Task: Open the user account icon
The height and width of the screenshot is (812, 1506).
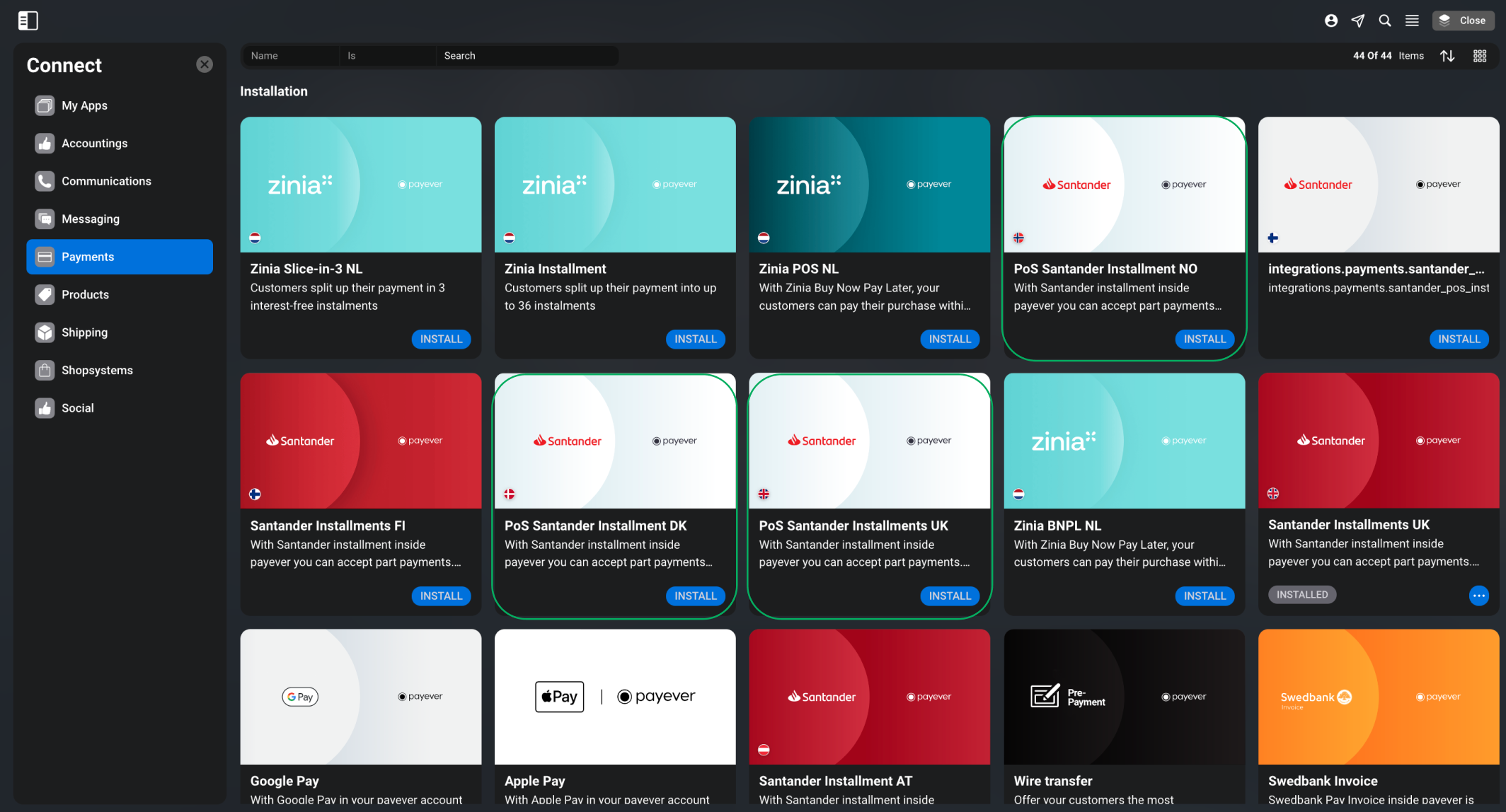Action: (1331, 21)
